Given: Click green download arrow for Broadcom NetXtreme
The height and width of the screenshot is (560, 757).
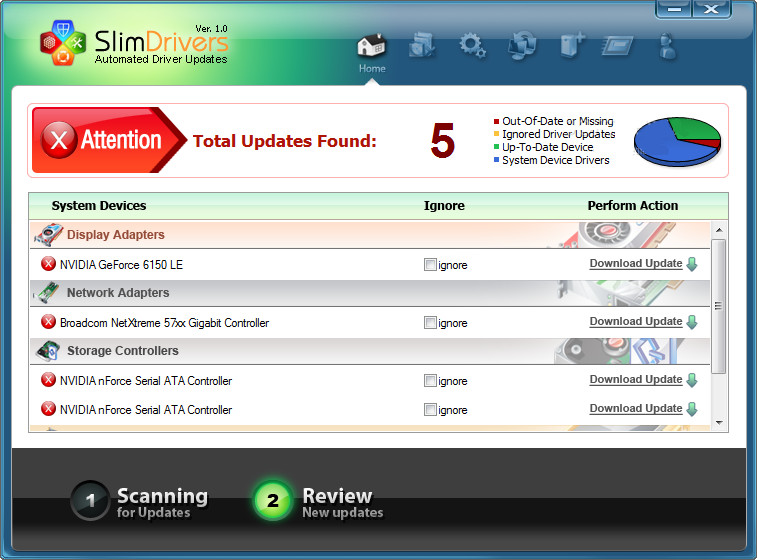Looking at the screenshot, I should (692, 322).
